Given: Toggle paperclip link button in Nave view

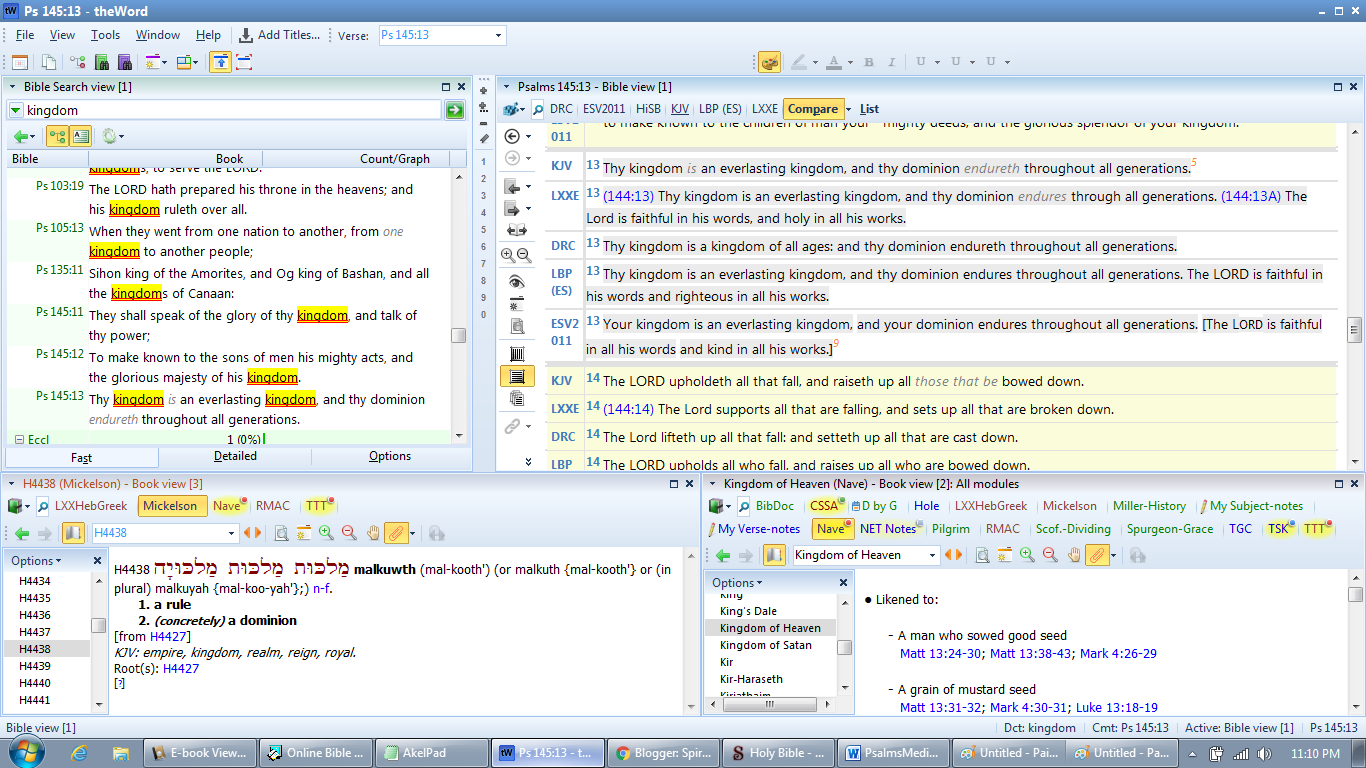Looking at the screenshot, I should [1098, 555].
